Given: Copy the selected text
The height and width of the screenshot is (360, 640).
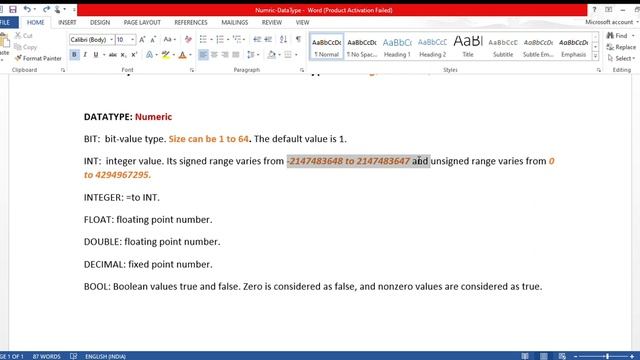Looking at the screenshot, I should (26, 47).
